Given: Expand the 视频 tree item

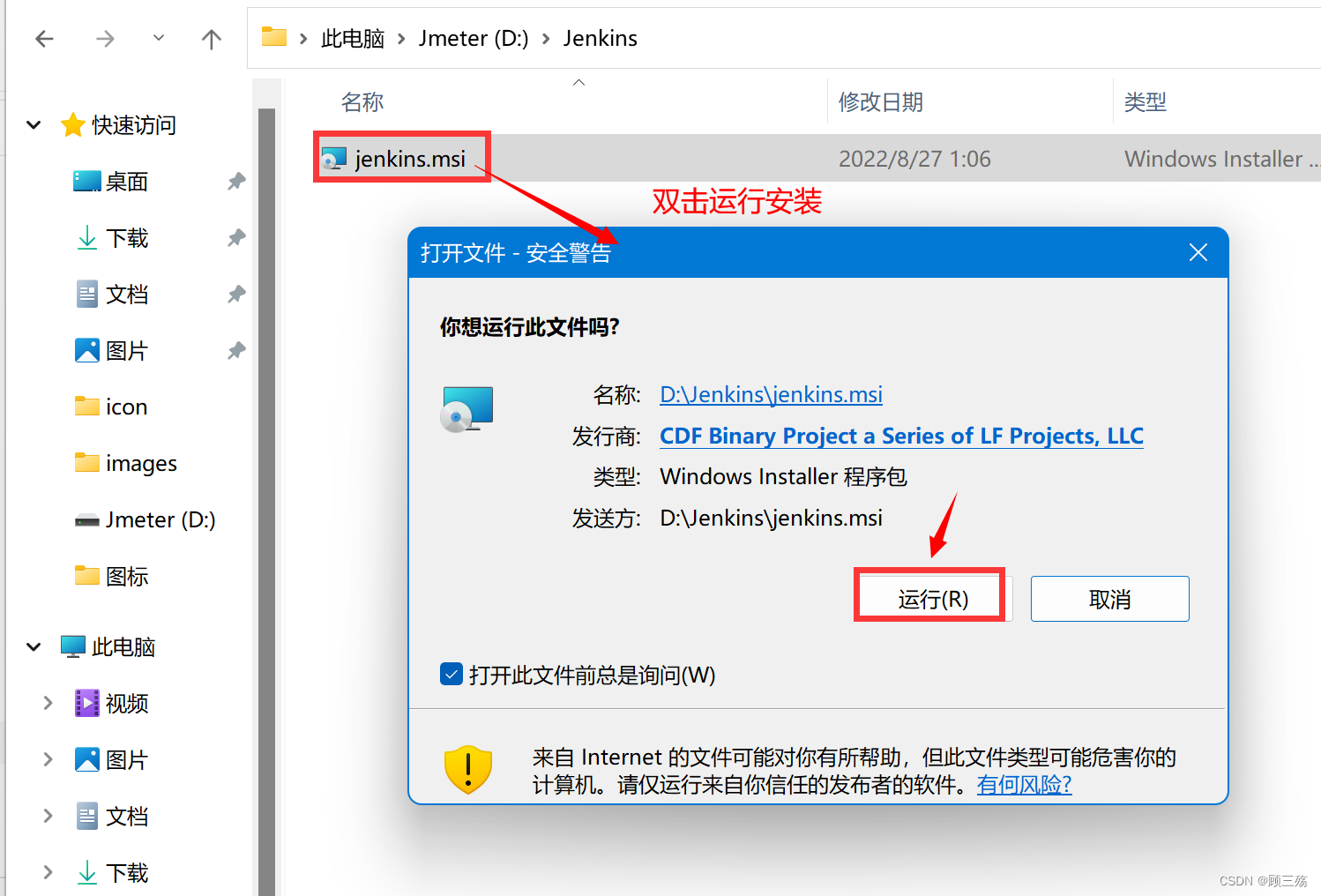Looking at the screenshot, I should point(48,703).
